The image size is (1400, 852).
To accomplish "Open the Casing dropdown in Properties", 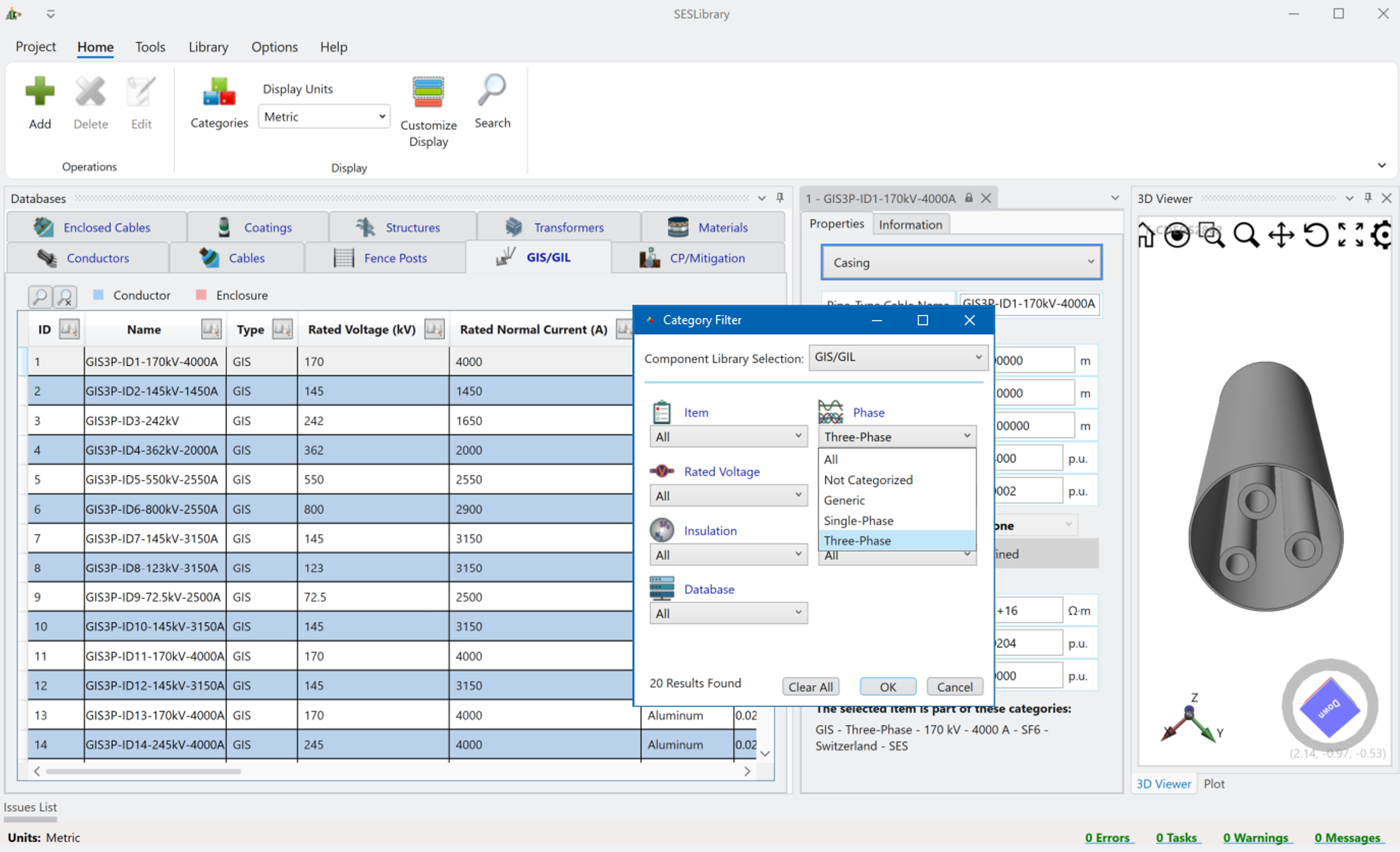I will click(x=961, y=262).
